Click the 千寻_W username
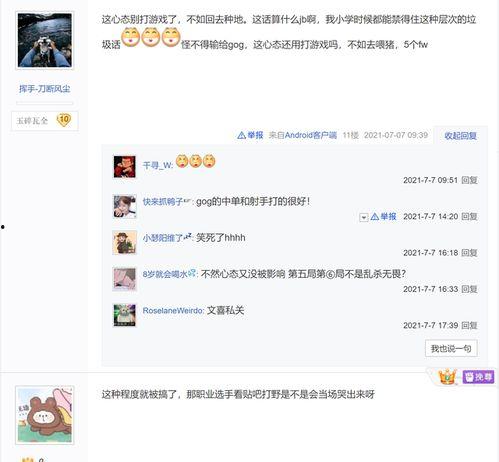 157,165
